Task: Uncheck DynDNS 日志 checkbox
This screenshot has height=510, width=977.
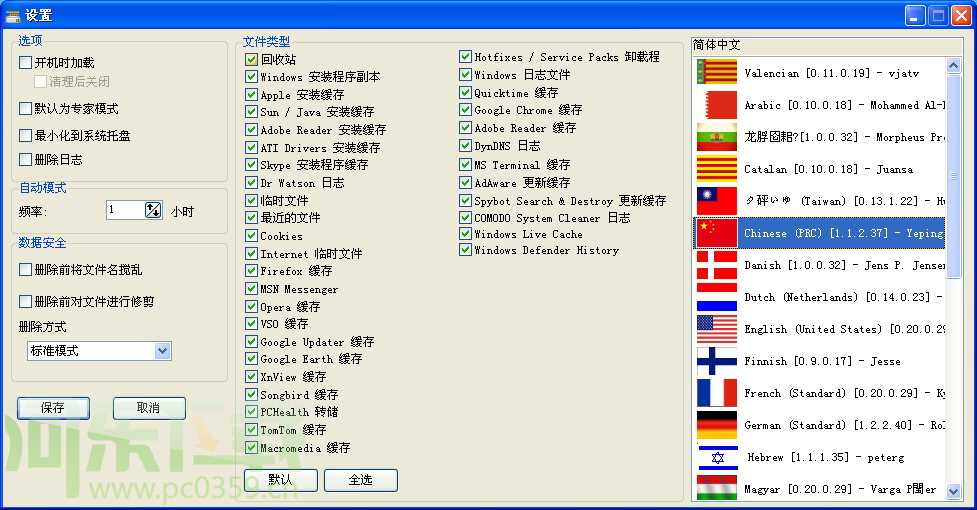Action: 465,145
